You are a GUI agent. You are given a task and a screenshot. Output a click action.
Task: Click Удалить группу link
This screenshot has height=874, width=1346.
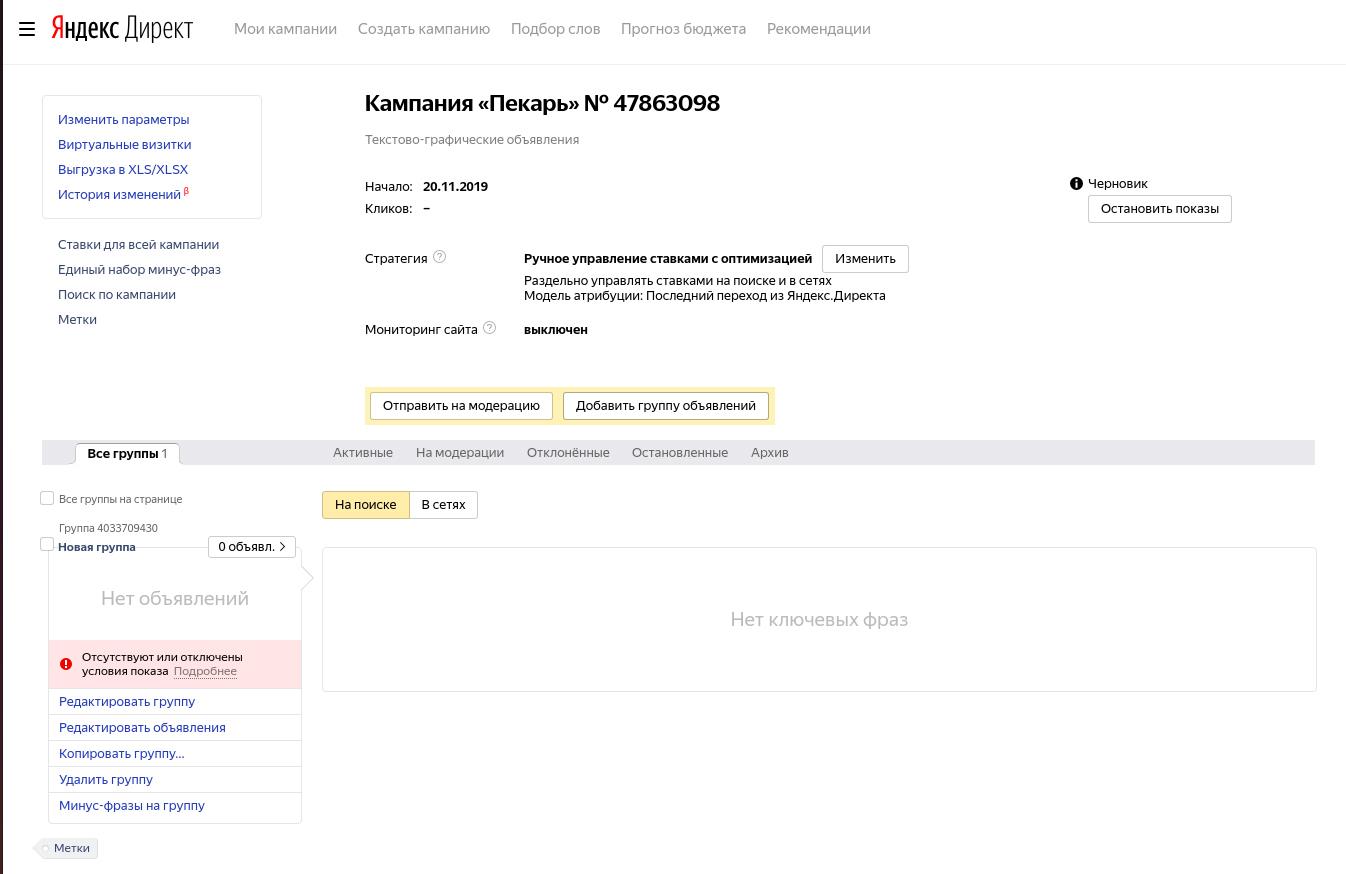click(x=106, y=780)
